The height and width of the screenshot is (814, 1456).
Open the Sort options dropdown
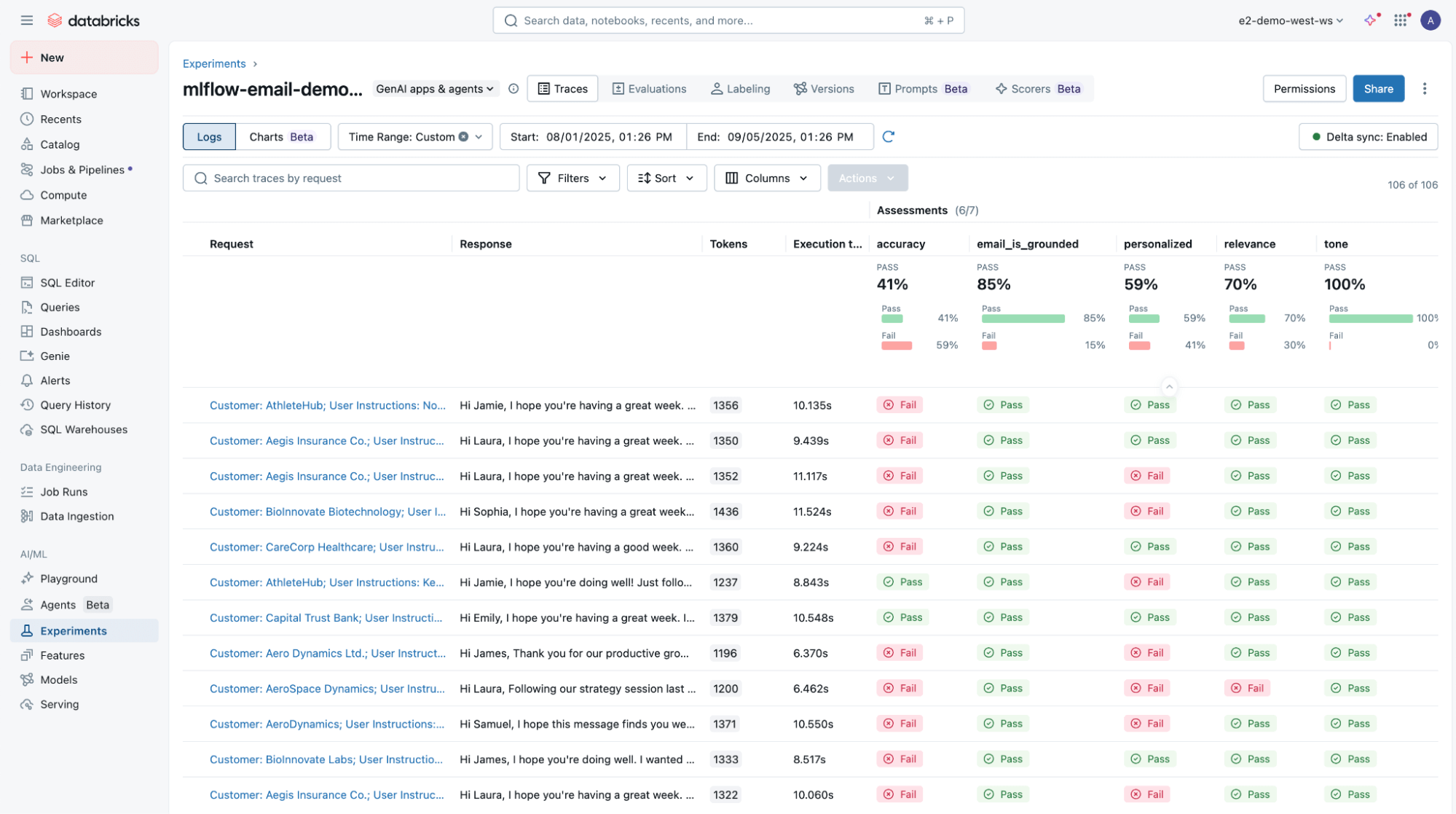[665, 178]
